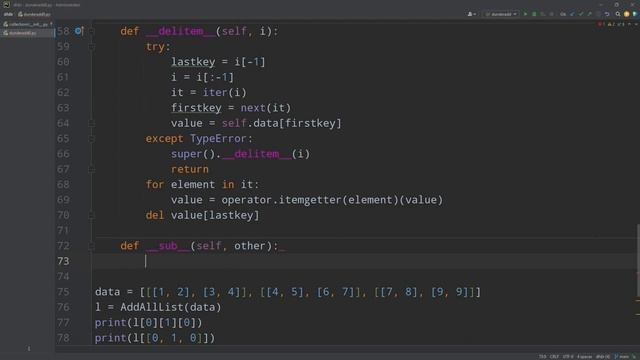640x360 pixels.
Task: Toggle fold marker on line 64
Action: click(x=91, y=123)
